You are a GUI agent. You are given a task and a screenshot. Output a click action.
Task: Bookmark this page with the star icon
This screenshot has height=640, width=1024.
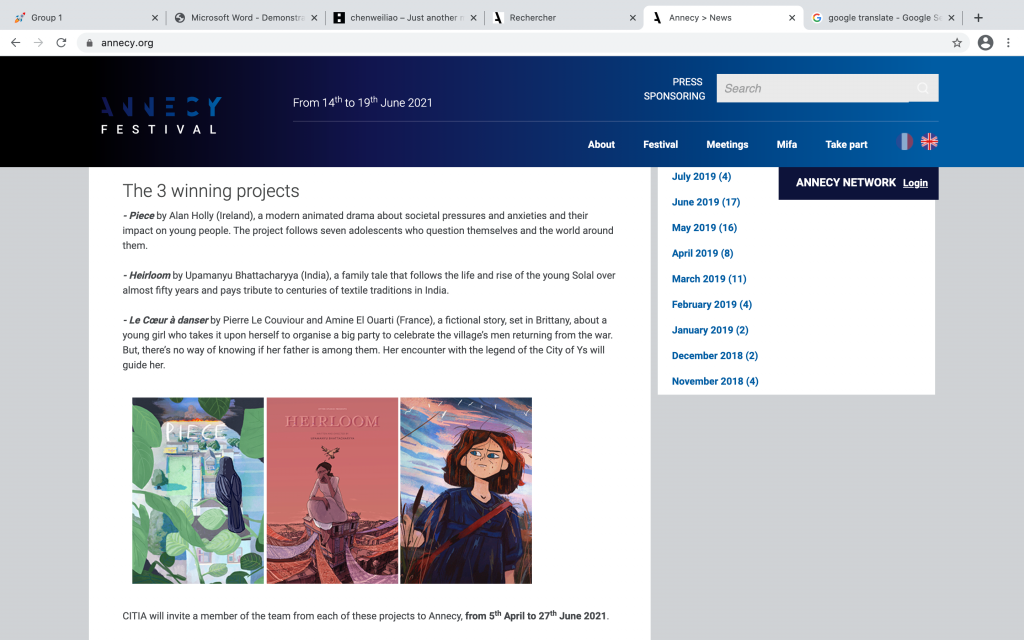coord(957,42)
